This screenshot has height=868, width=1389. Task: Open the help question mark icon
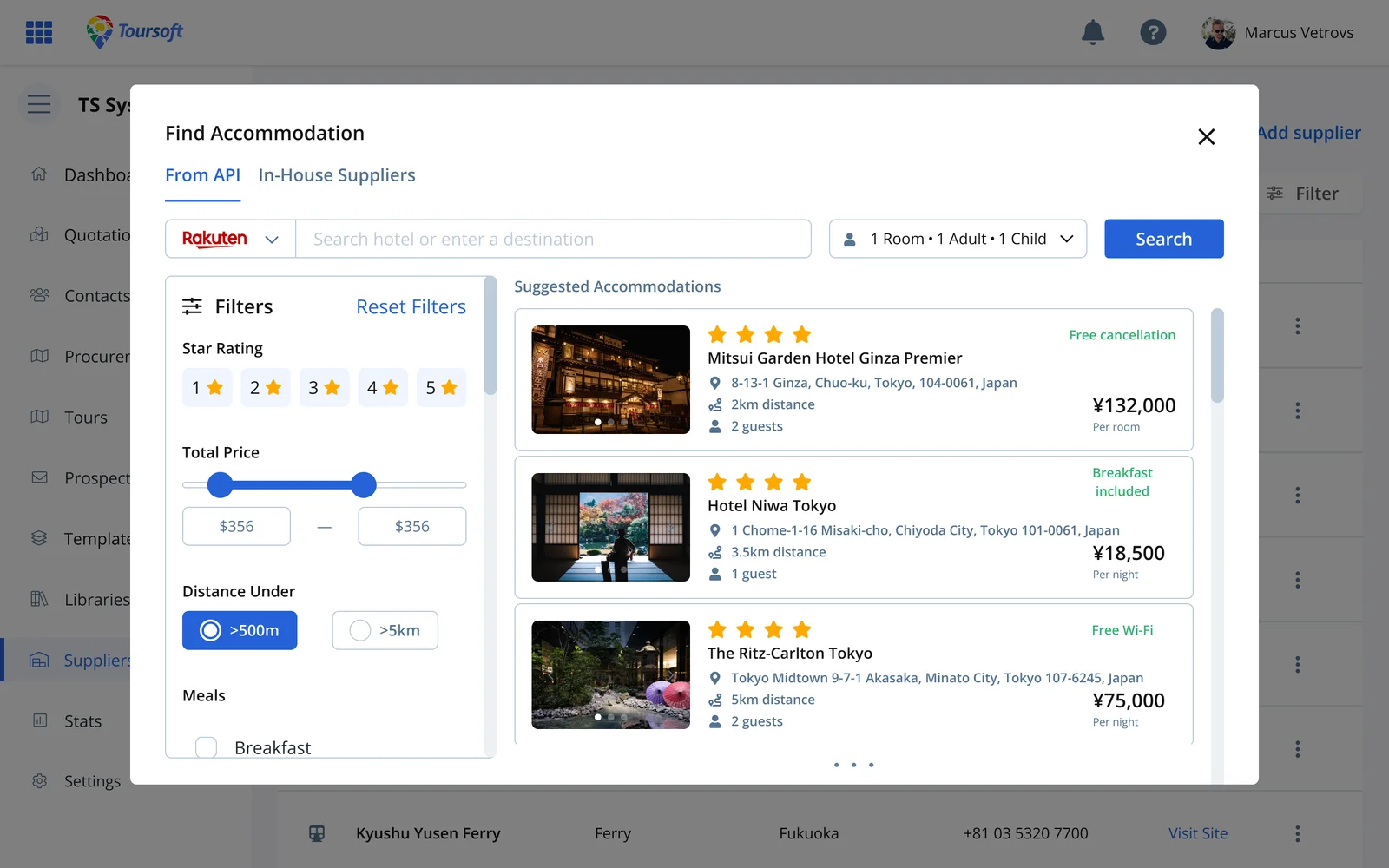click(1153, 32)
